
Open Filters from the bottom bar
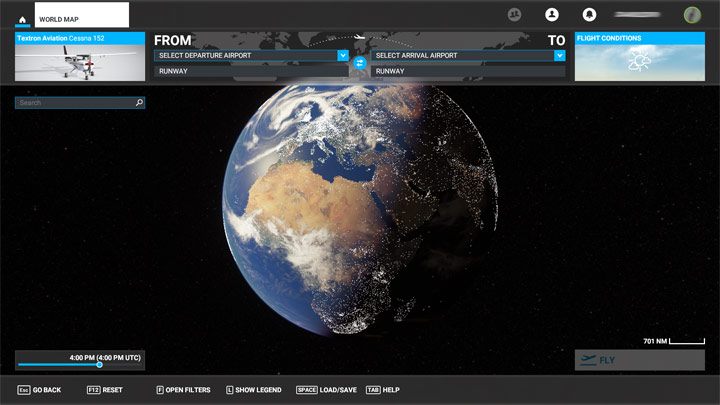point(183,390)
